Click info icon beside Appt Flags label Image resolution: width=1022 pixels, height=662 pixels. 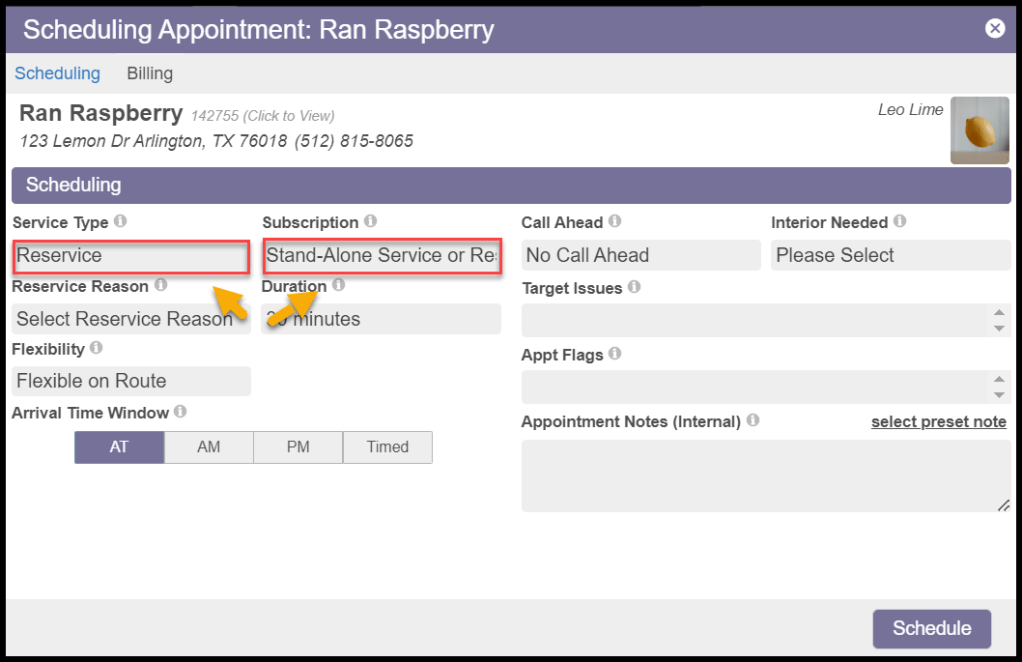pyautogui.click(x=614, y=354)
